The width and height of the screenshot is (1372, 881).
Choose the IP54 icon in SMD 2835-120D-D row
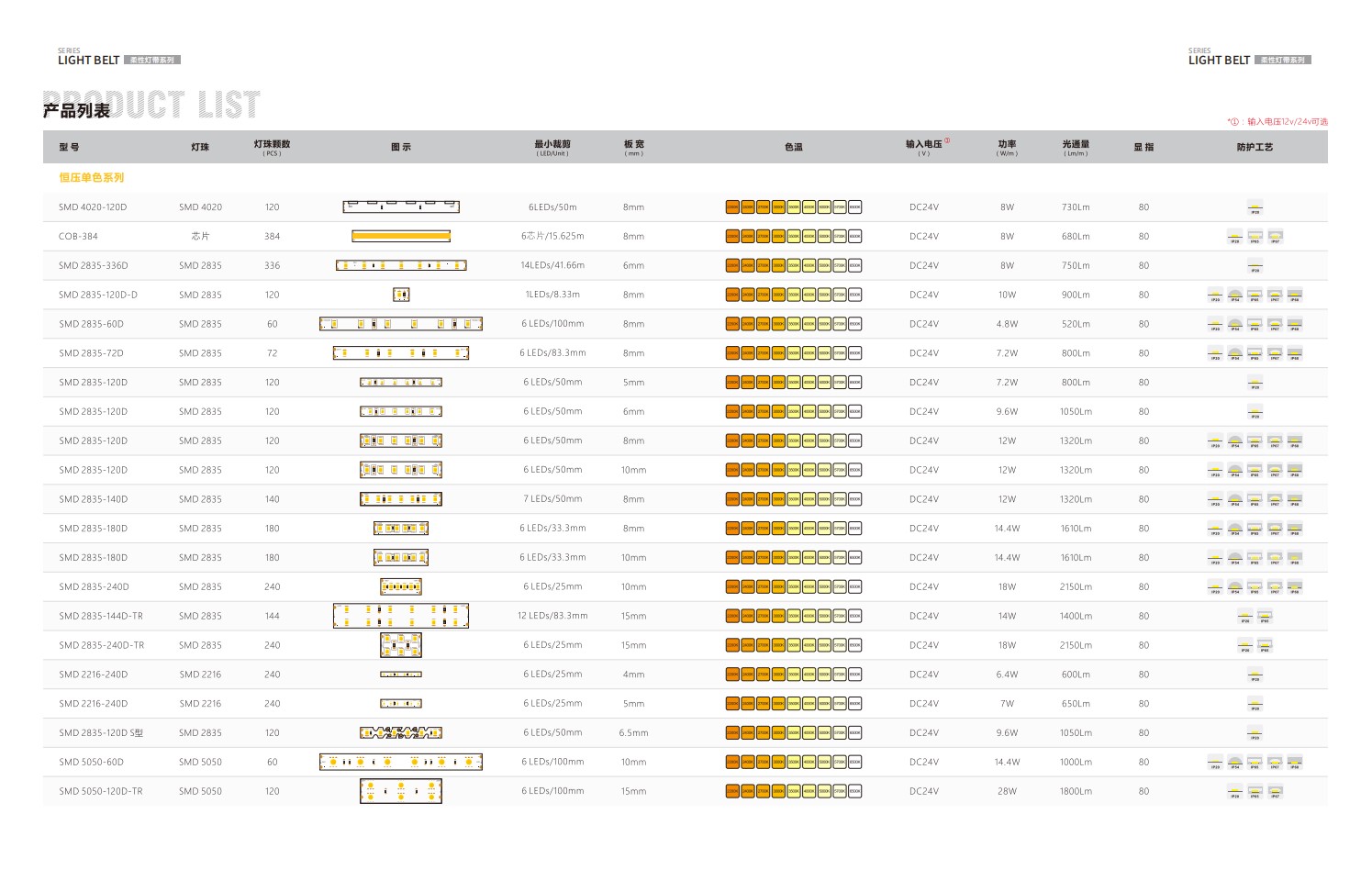coord(1235,296)
